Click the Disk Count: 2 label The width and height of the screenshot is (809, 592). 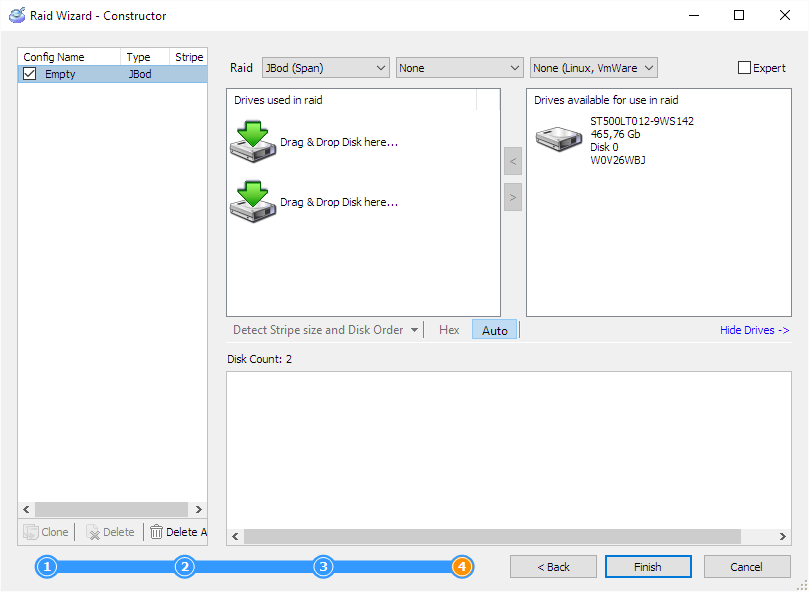pyautogui.click(x=260, y=359)
